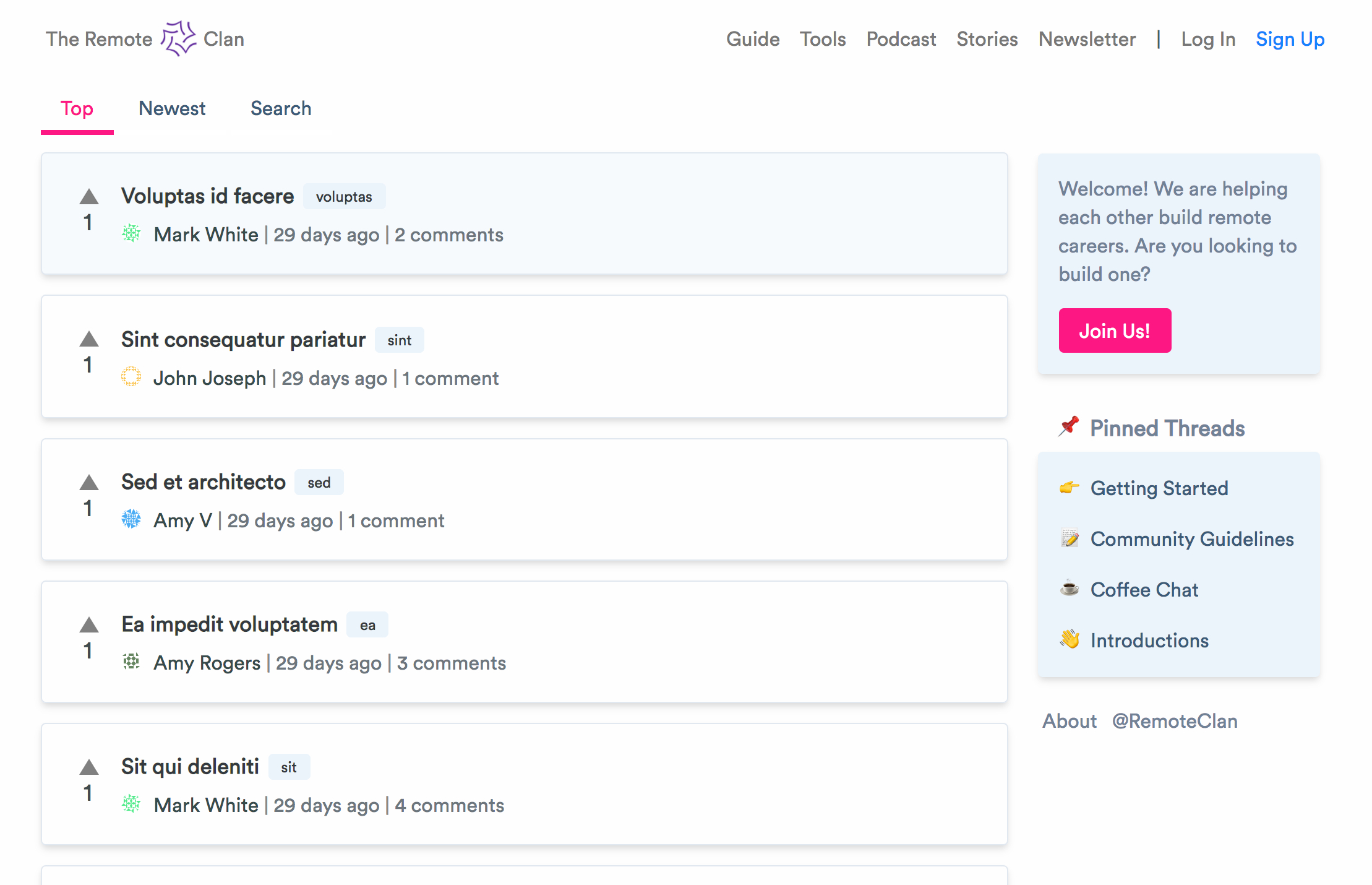Select the 'voluptas' tag badge
Screen dimensions: 1372x885
coord(344,197)
